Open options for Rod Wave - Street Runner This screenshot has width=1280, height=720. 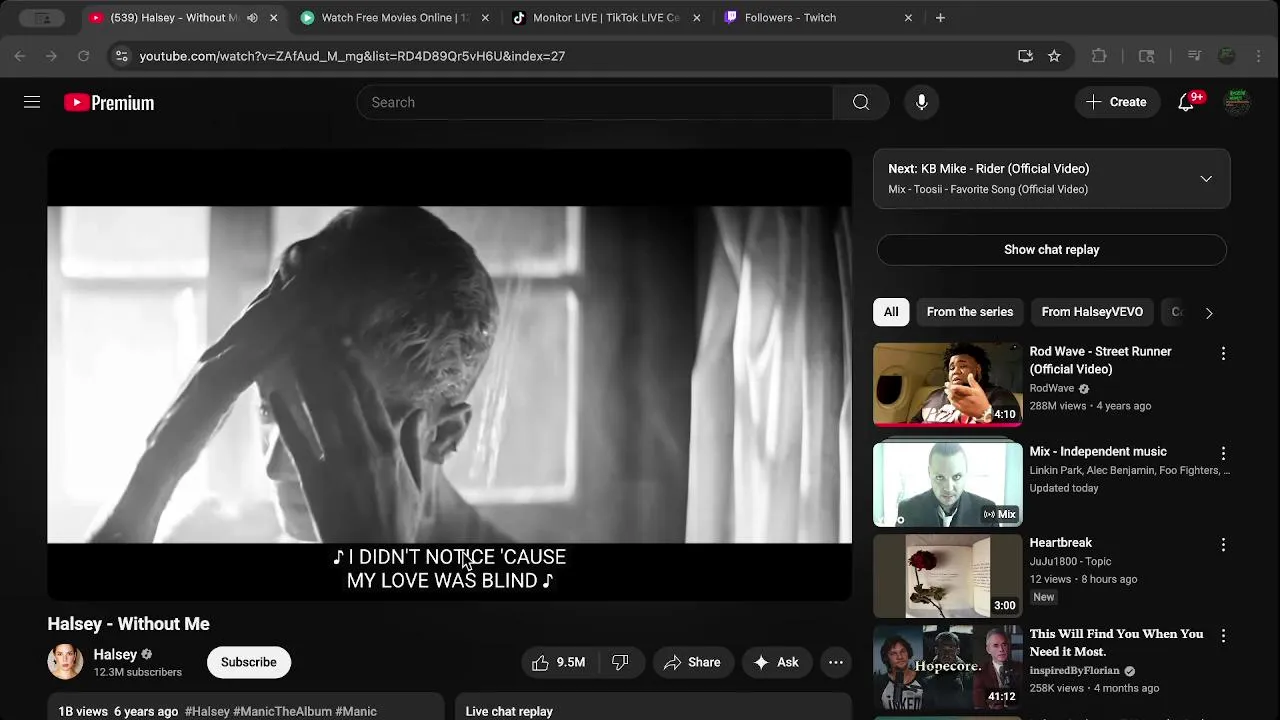1222,354
